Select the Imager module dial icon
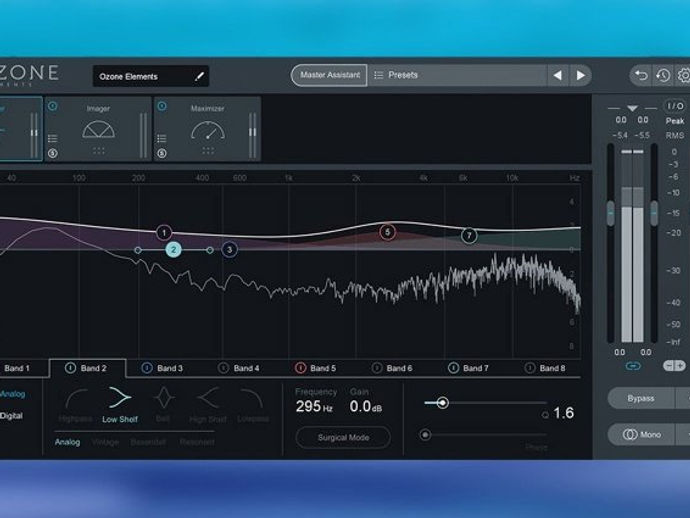 coord(99,129)
